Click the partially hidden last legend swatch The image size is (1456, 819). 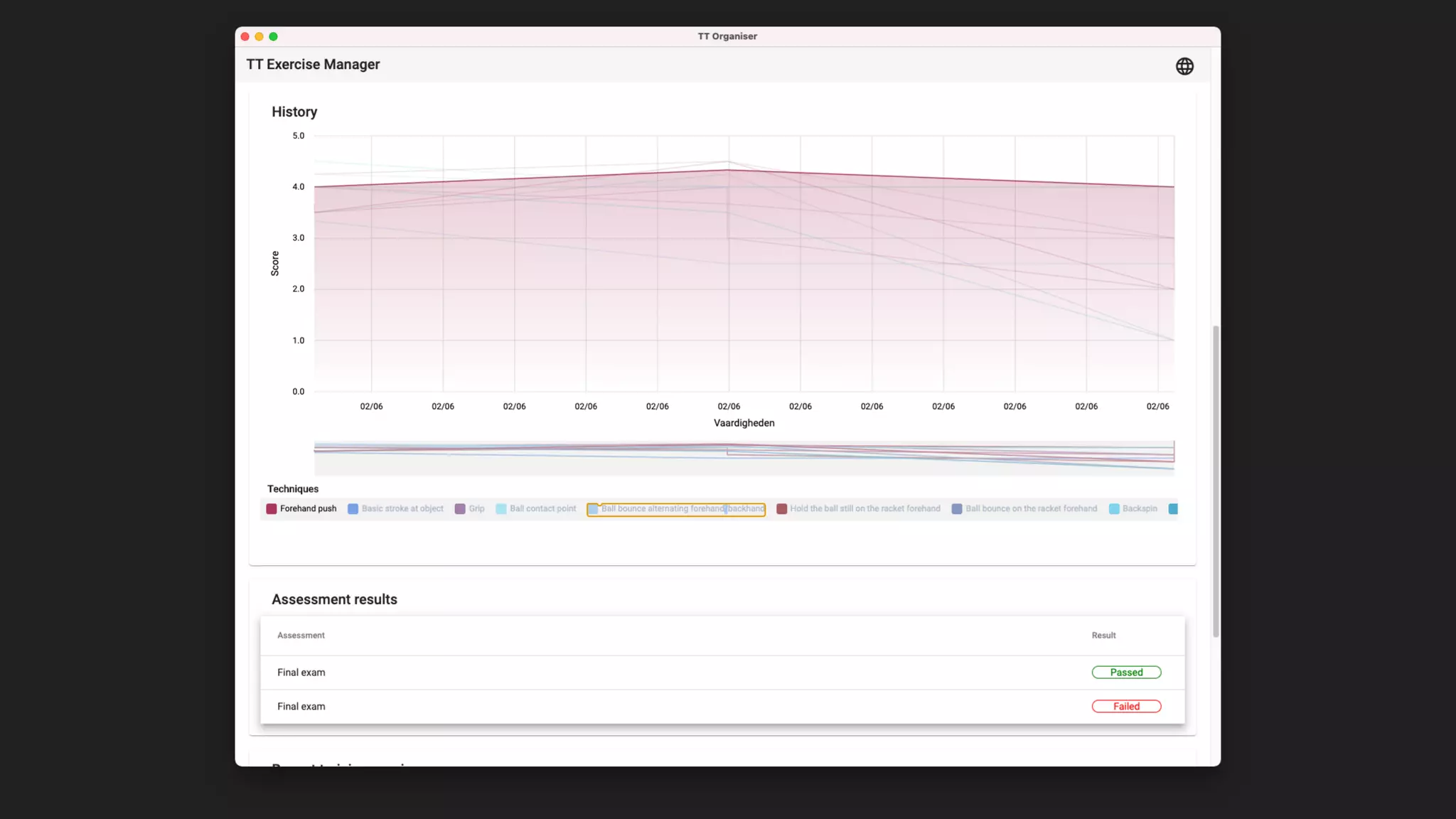coord(1173,509)
